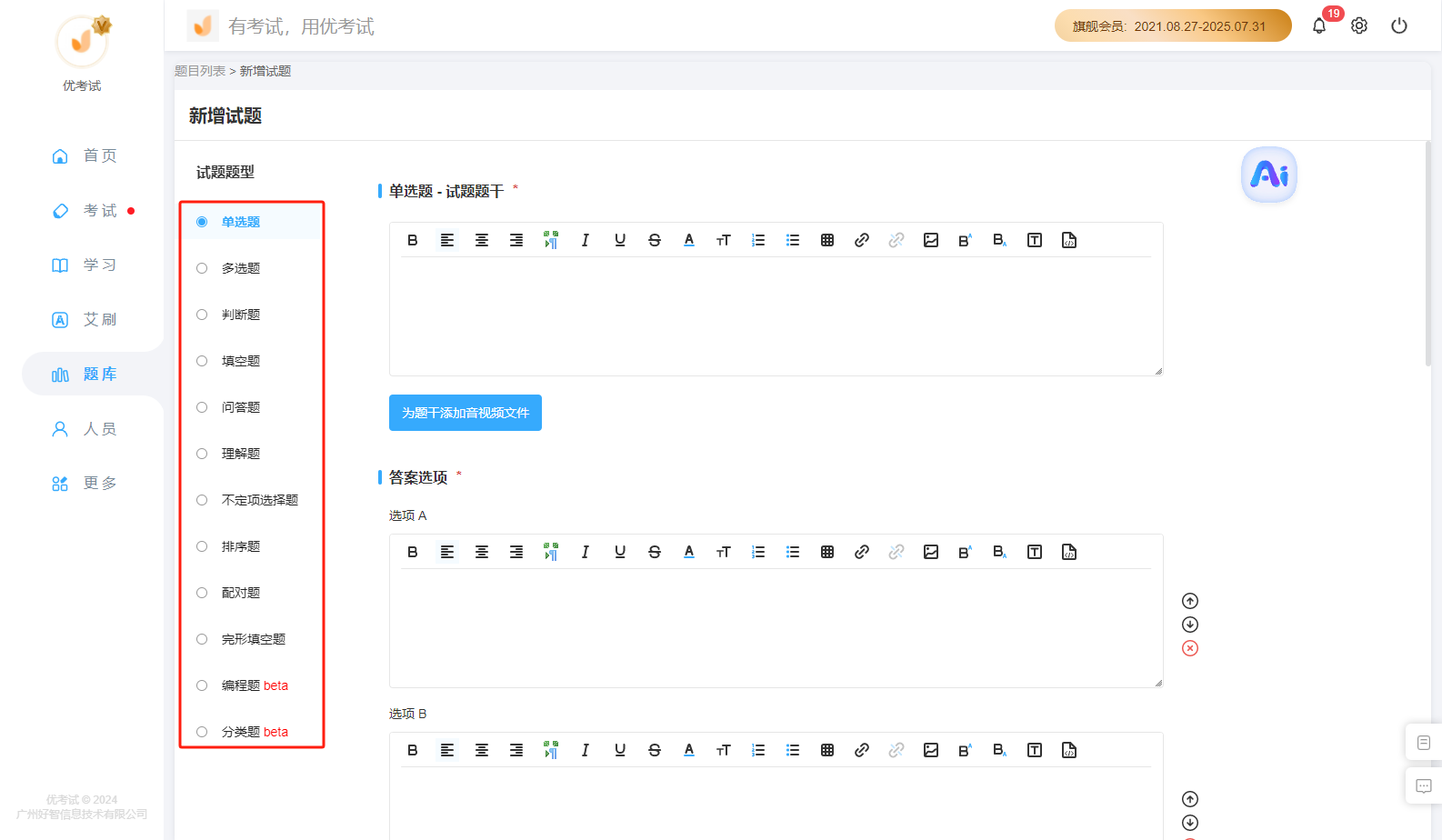1442x840 pixels.
Task: Insert image in question stem editor
Action: [931, 240]
